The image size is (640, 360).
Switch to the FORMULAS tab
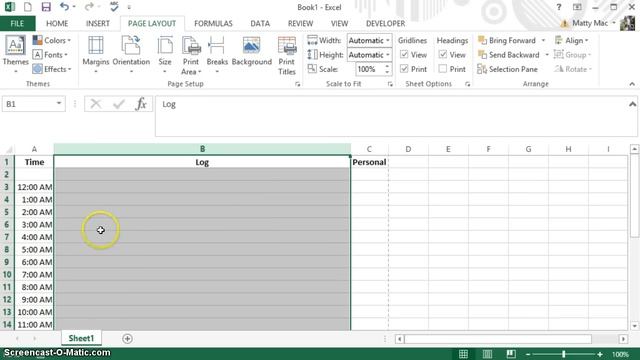coord(213,24)
